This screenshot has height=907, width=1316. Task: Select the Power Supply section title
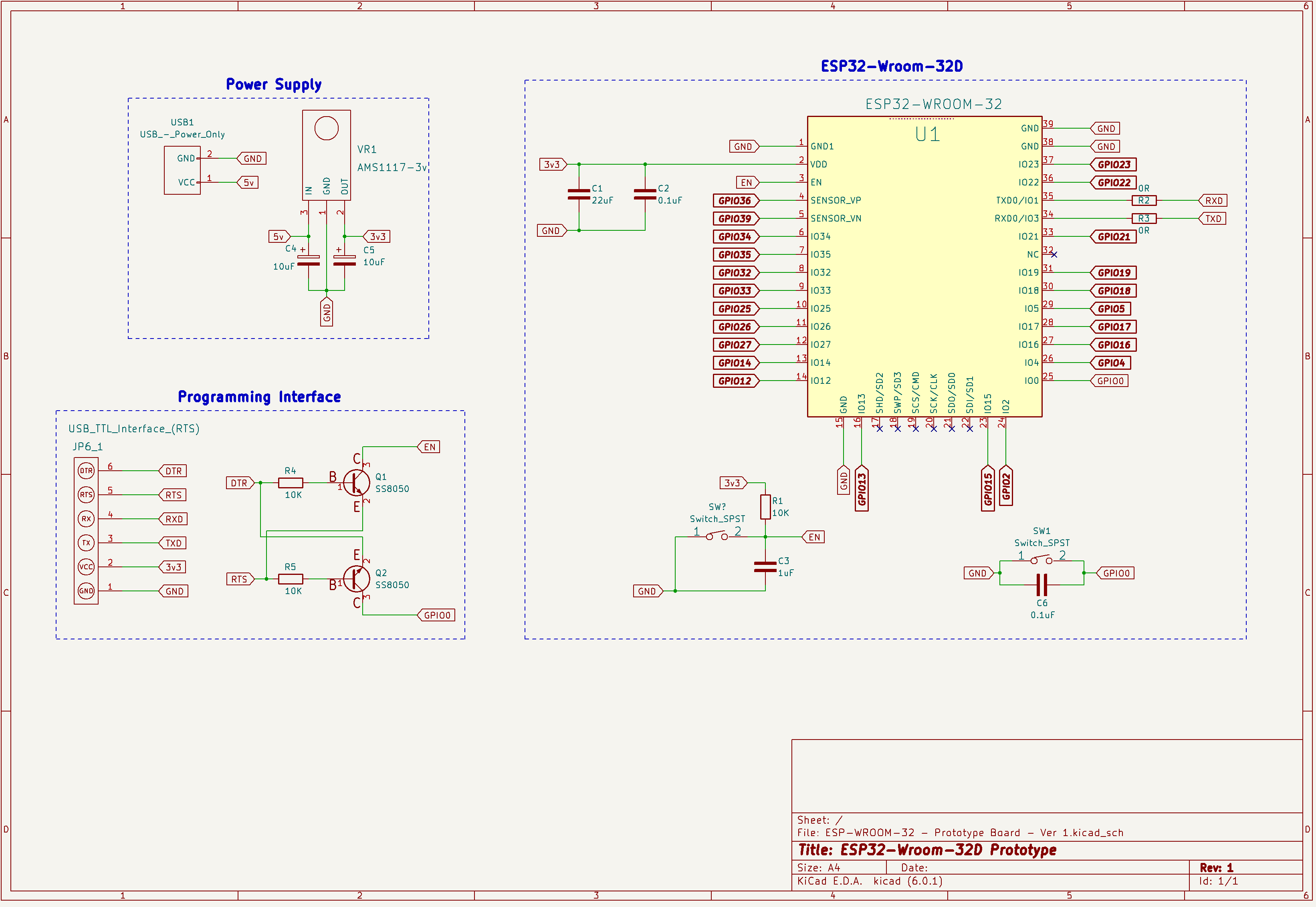pos(273,85)
